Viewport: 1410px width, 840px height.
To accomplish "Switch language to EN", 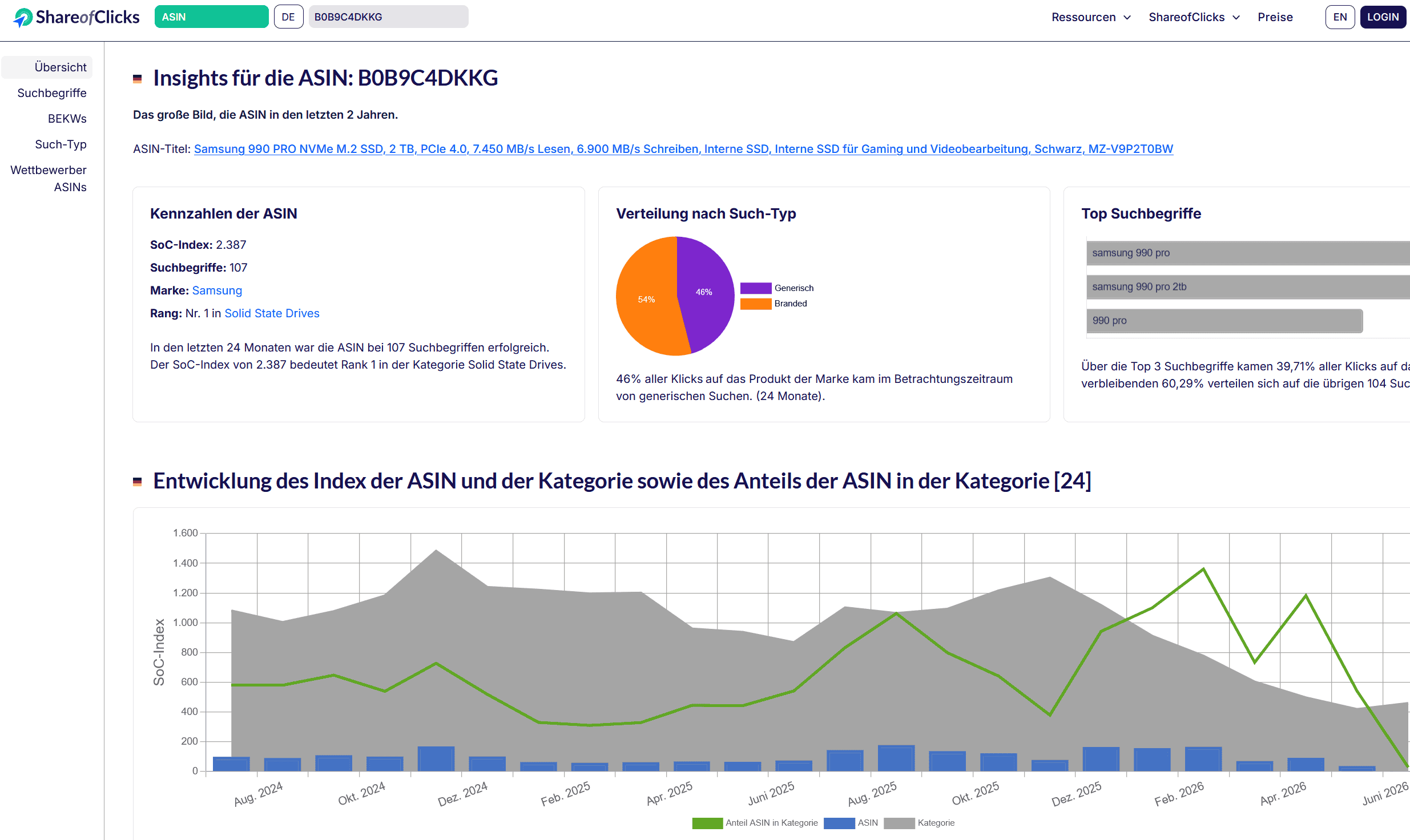I will click(1340, 17).
